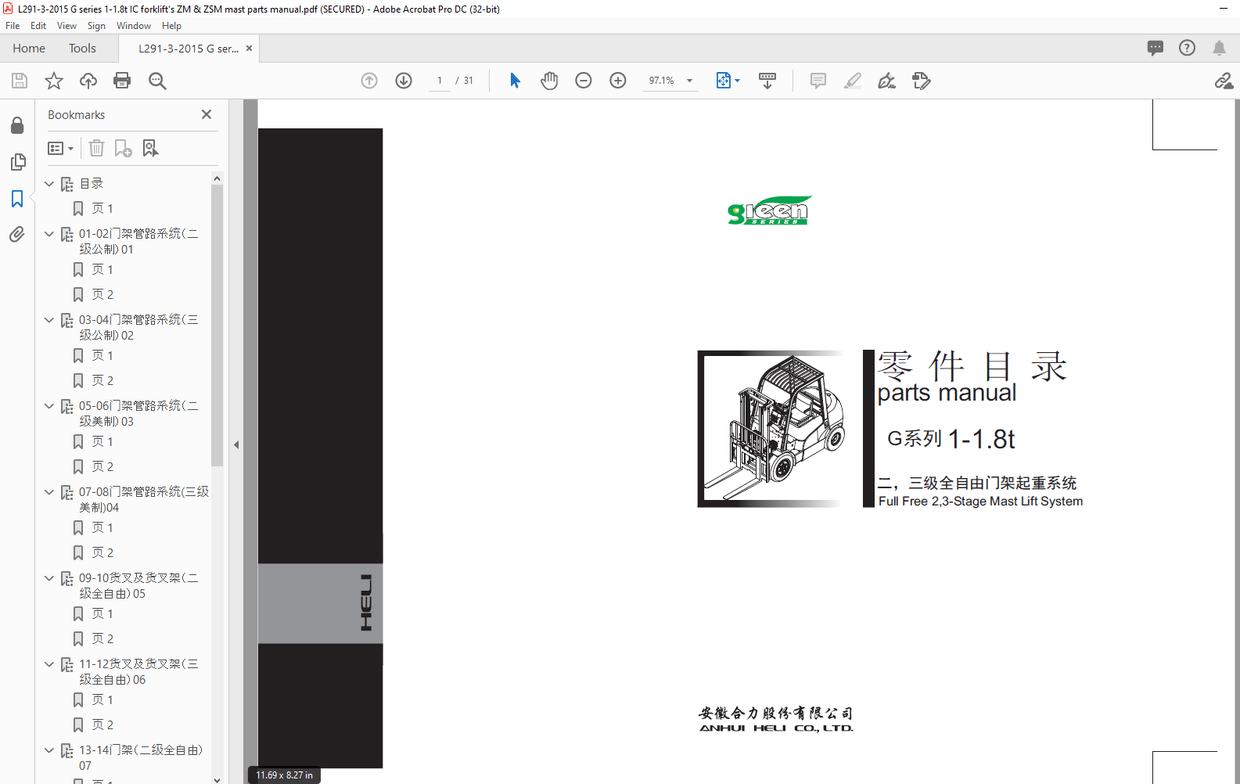1240x784 pixels.
Task: Switch to the Tools tab
Action: (x=82, y=48)
